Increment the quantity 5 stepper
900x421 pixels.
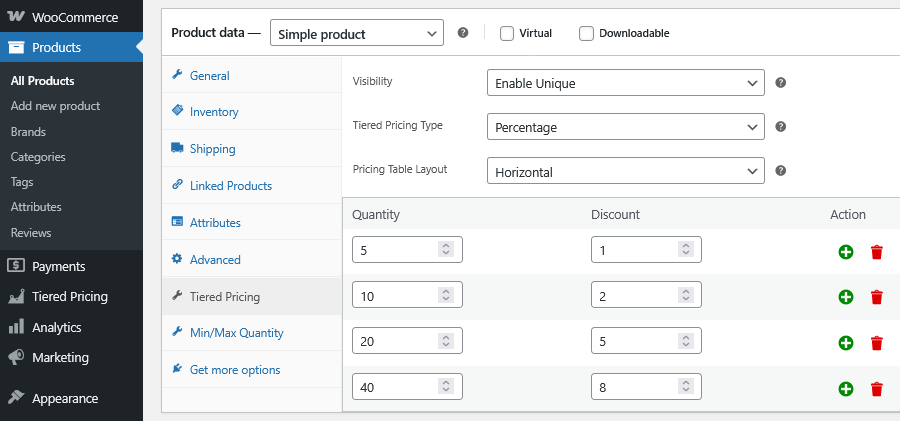[x=446, y=245]
